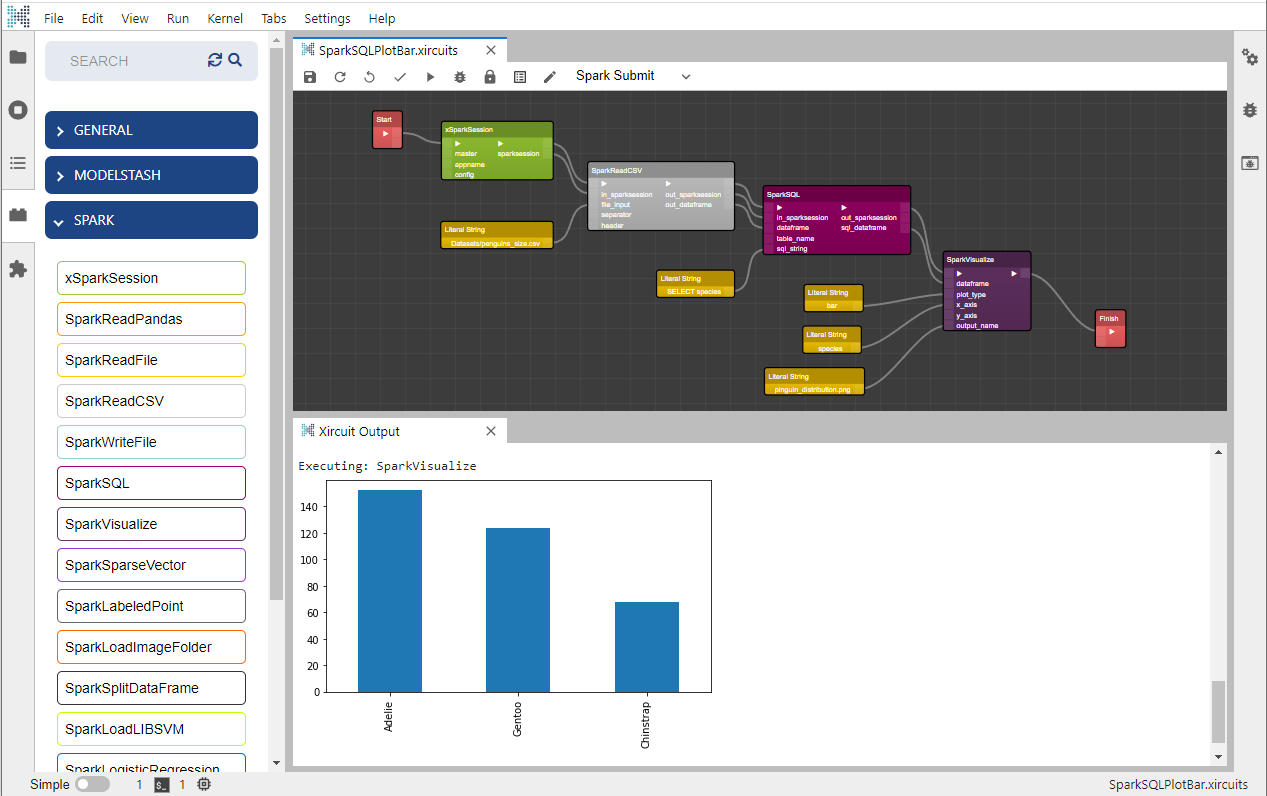Click the component SEARCH input field
The width and height of the screenshot is (1267, 796).
(130, 61)
